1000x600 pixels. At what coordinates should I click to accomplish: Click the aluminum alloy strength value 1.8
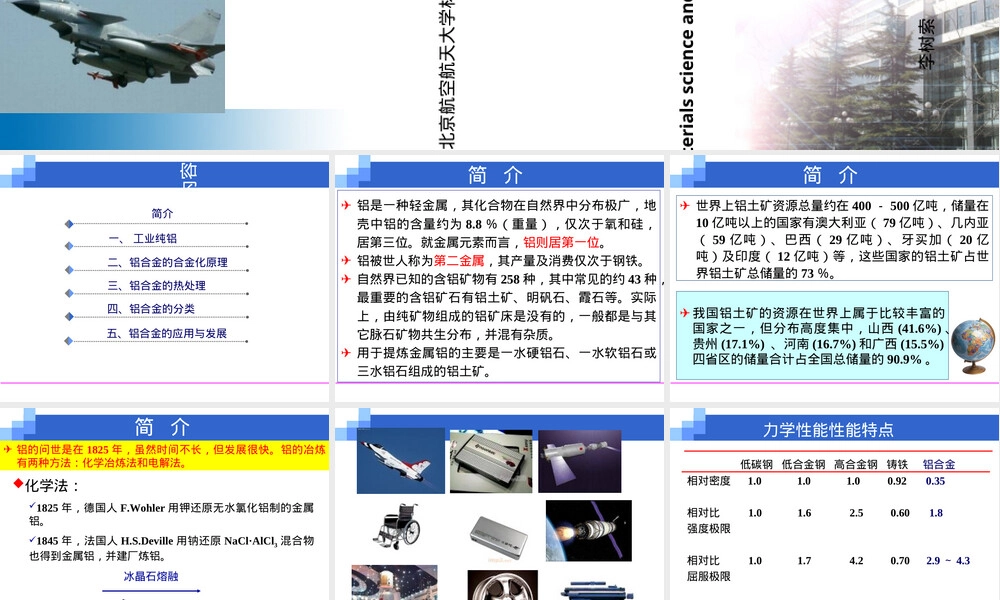point(936,513)
